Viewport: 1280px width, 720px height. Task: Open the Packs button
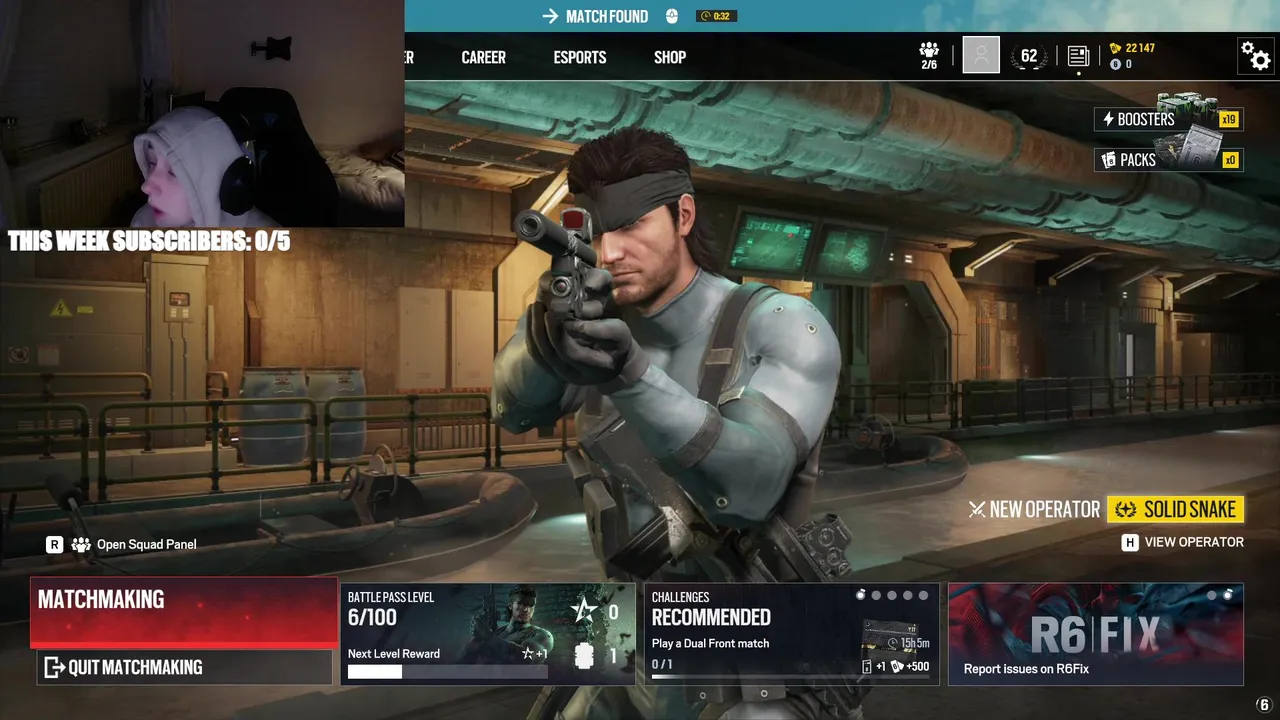click(1168, 160)
